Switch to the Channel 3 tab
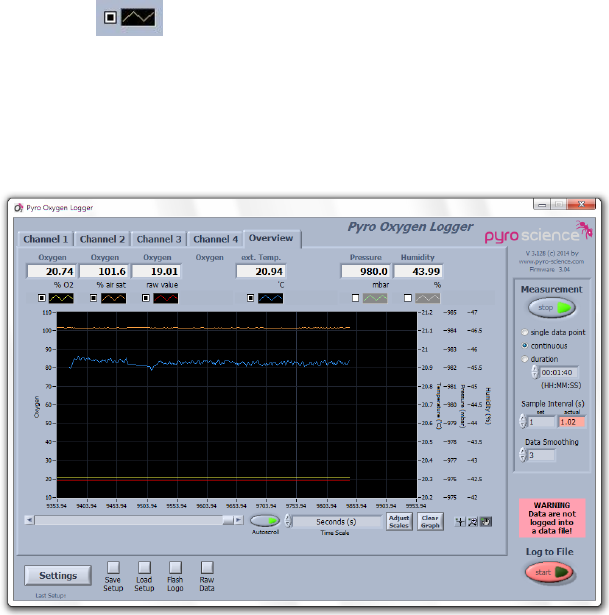The width and height of the screenshot is (609, 615). (159, 239)
